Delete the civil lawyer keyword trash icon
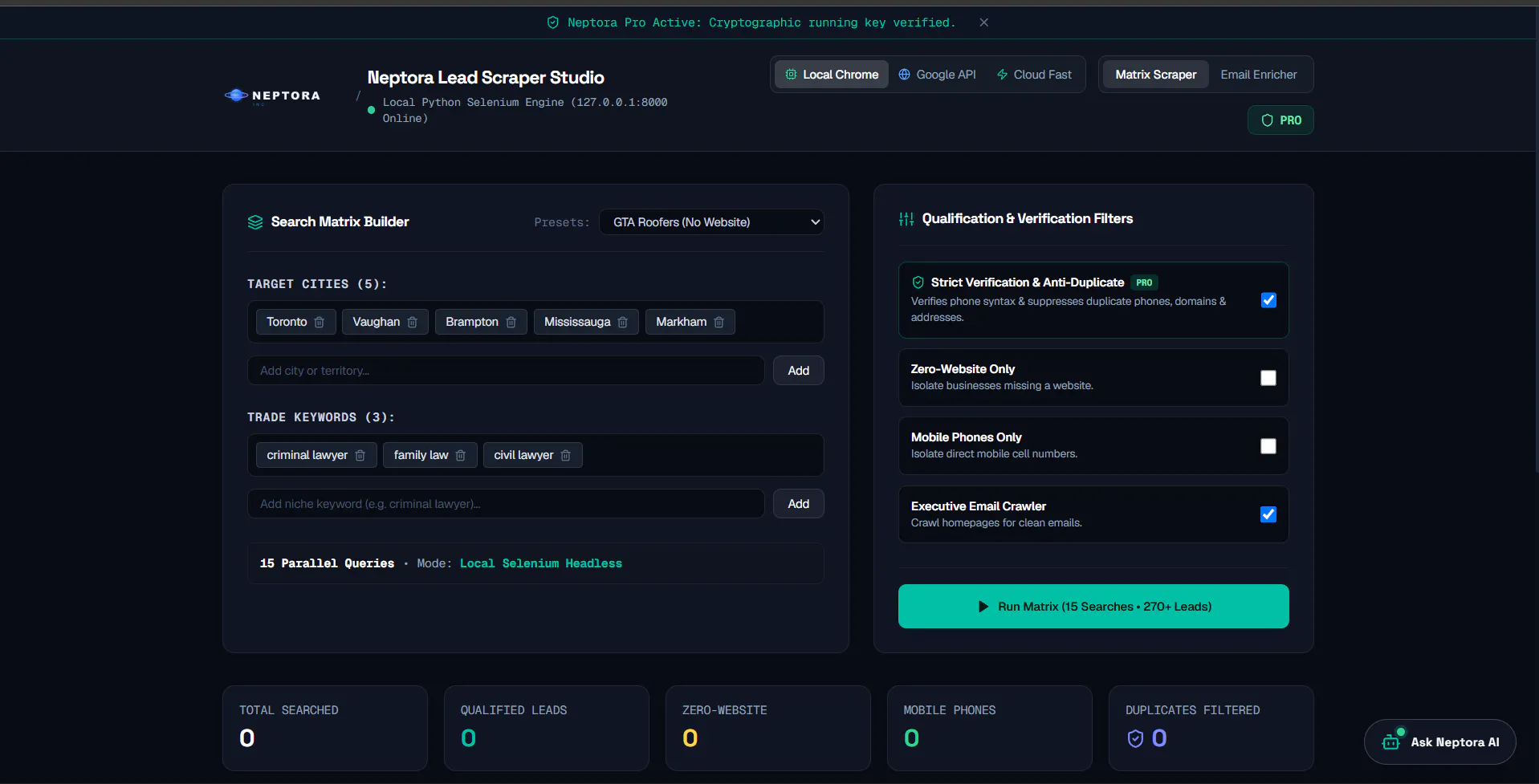This screenshot has width=1539, height=784. 565,455
